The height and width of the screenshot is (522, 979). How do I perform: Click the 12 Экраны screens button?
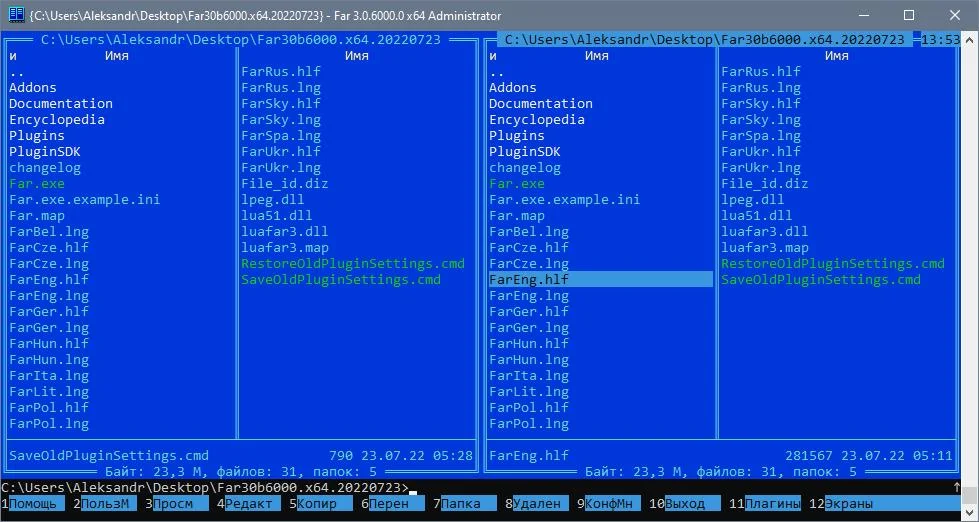click(848, 504)
